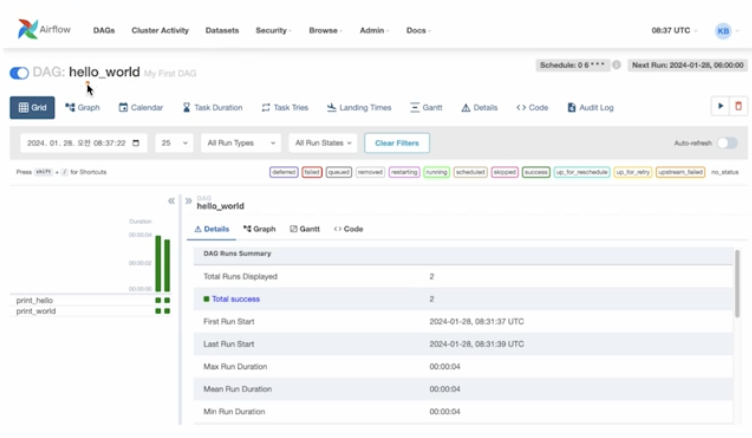The image size is (752, 438).
Task: Click the success status legend tag
Action: [x=536, y=172]
